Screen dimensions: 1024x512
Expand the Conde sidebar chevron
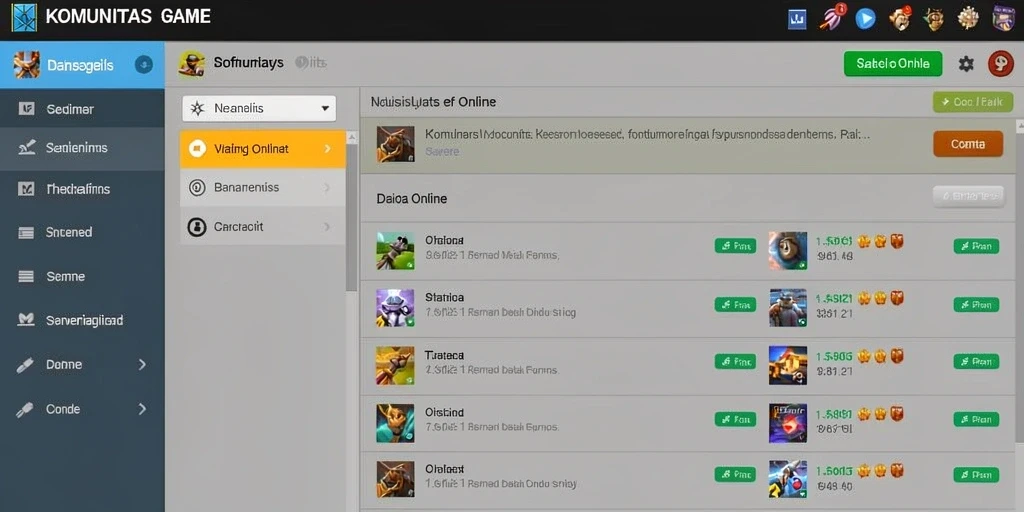pyautogui.click(x=142, y=409)
